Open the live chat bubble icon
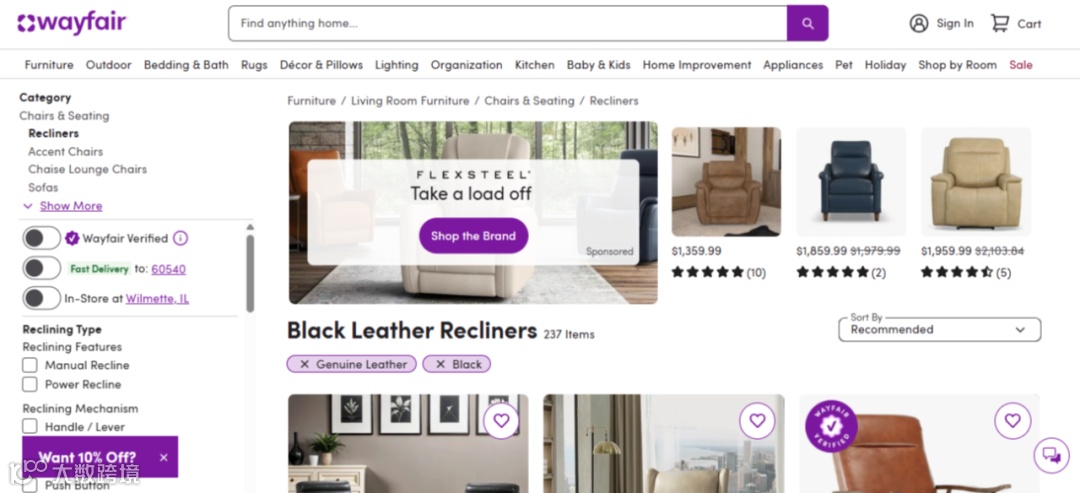 click(x=1051, y=455)
